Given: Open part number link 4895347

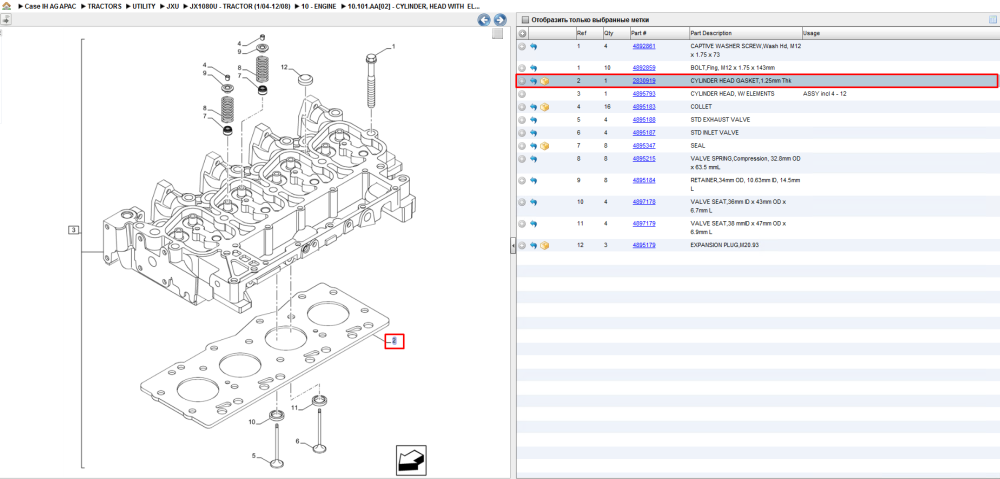Looking at the screenshot, I should pyautogui.click(x=643, y=146).
